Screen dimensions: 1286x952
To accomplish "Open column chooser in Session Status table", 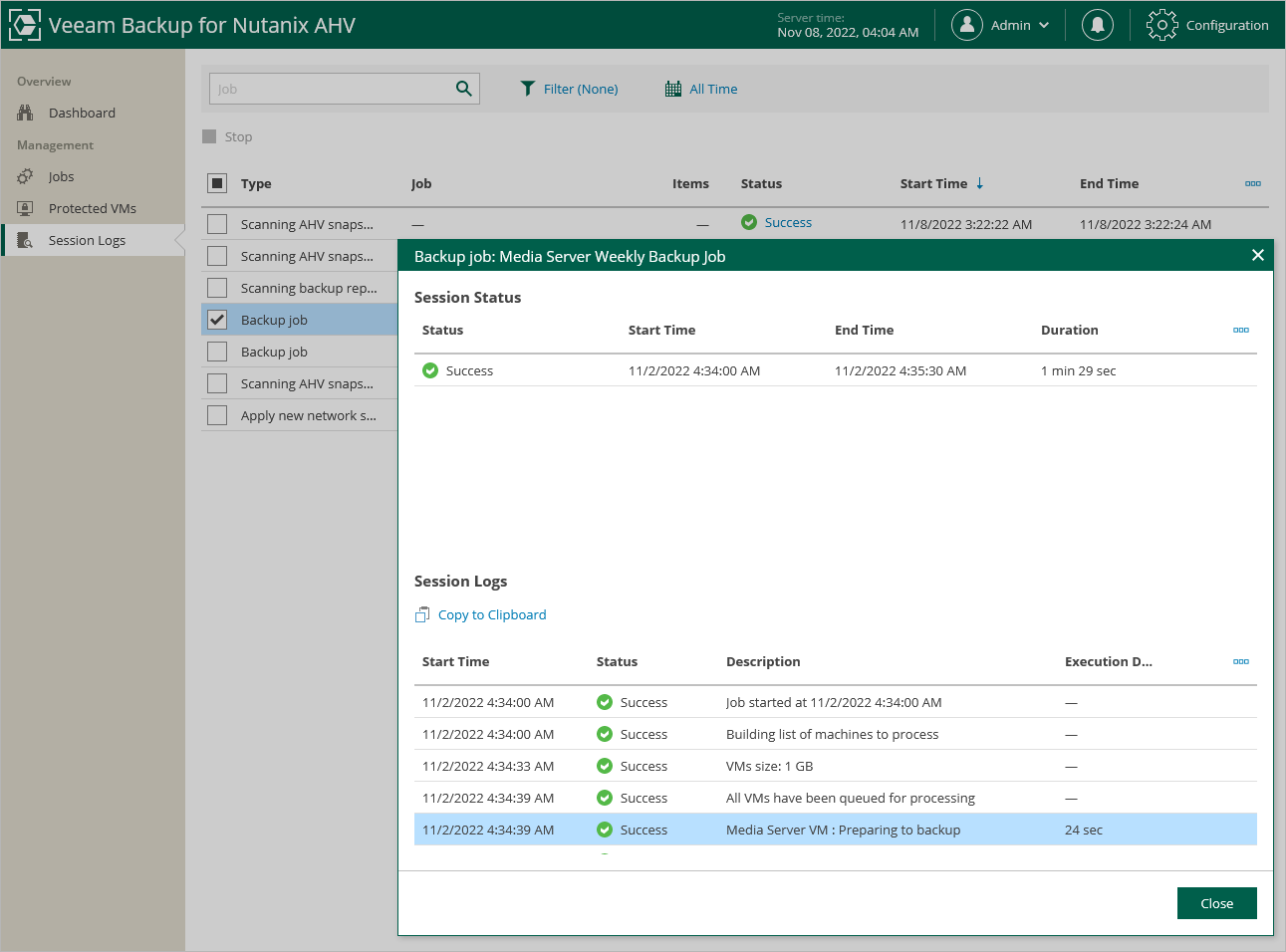I will point(1240,330).
